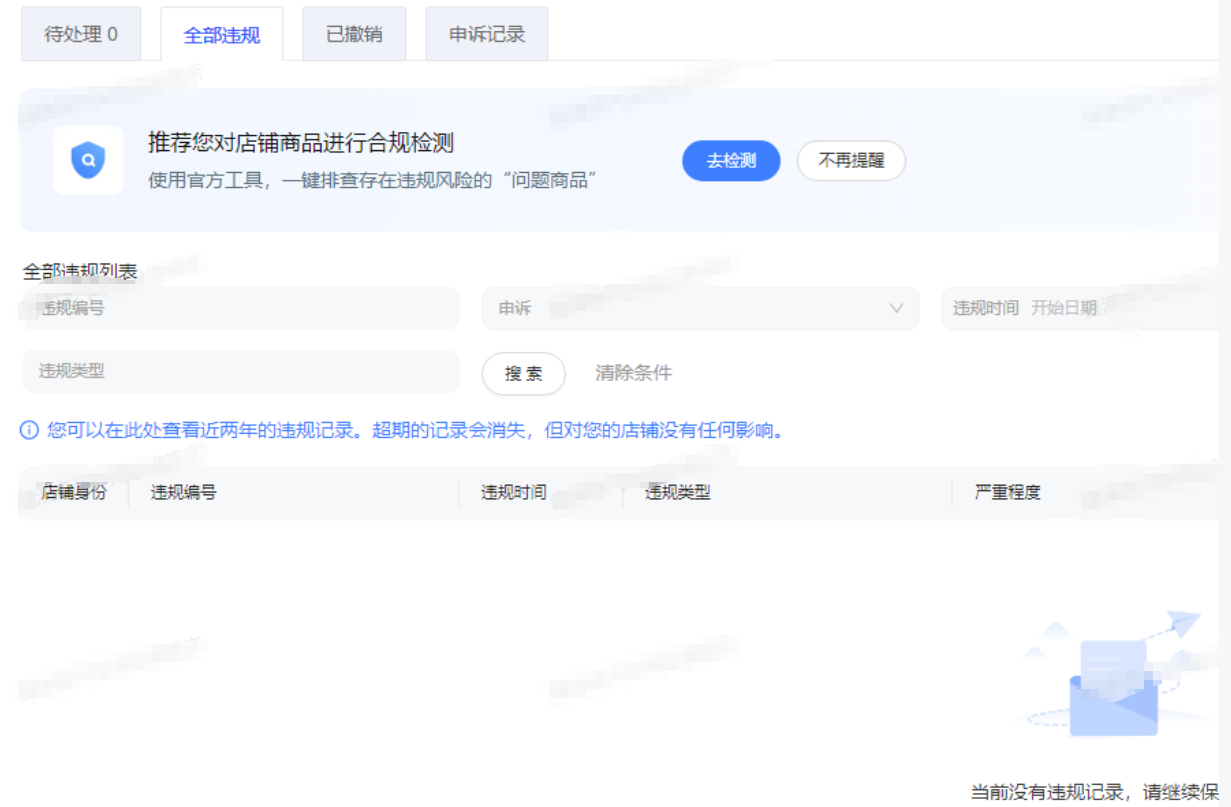Click the 严重程度 column header

[x=1008, y=492]
